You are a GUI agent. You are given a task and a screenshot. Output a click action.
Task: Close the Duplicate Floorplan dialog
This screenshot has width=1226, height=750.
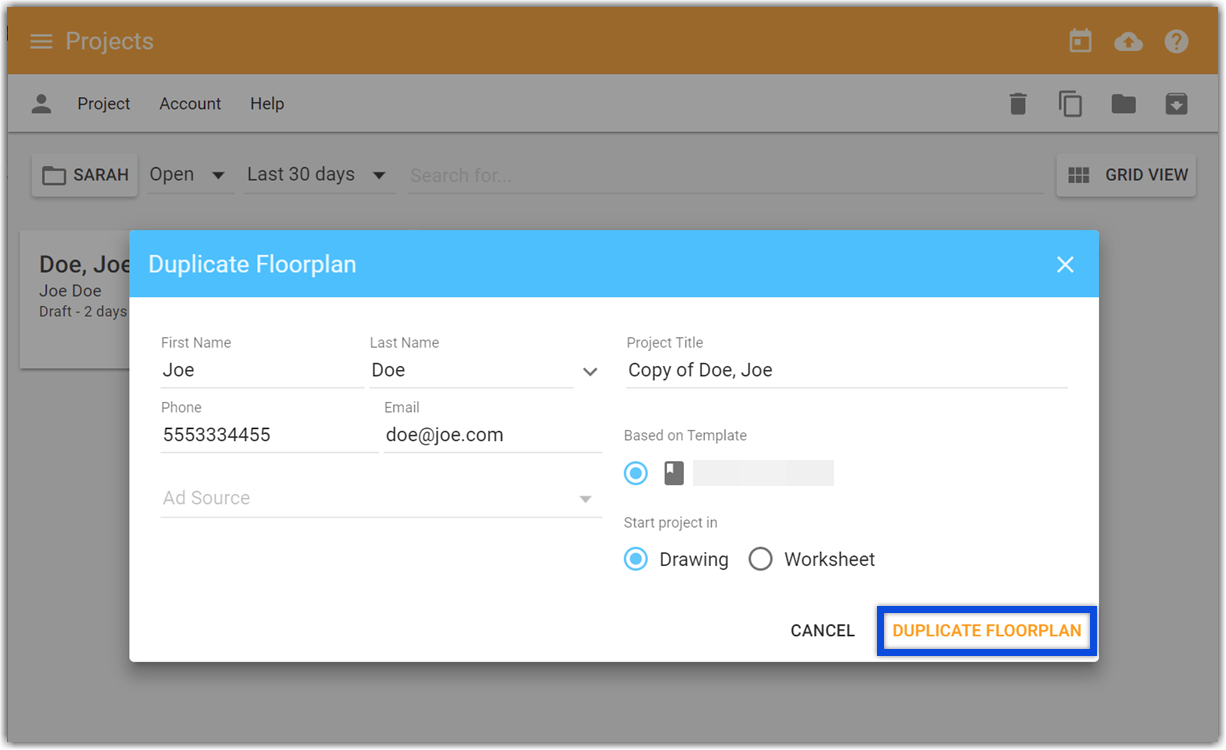pyautogui.click(x=1065, y=264)
